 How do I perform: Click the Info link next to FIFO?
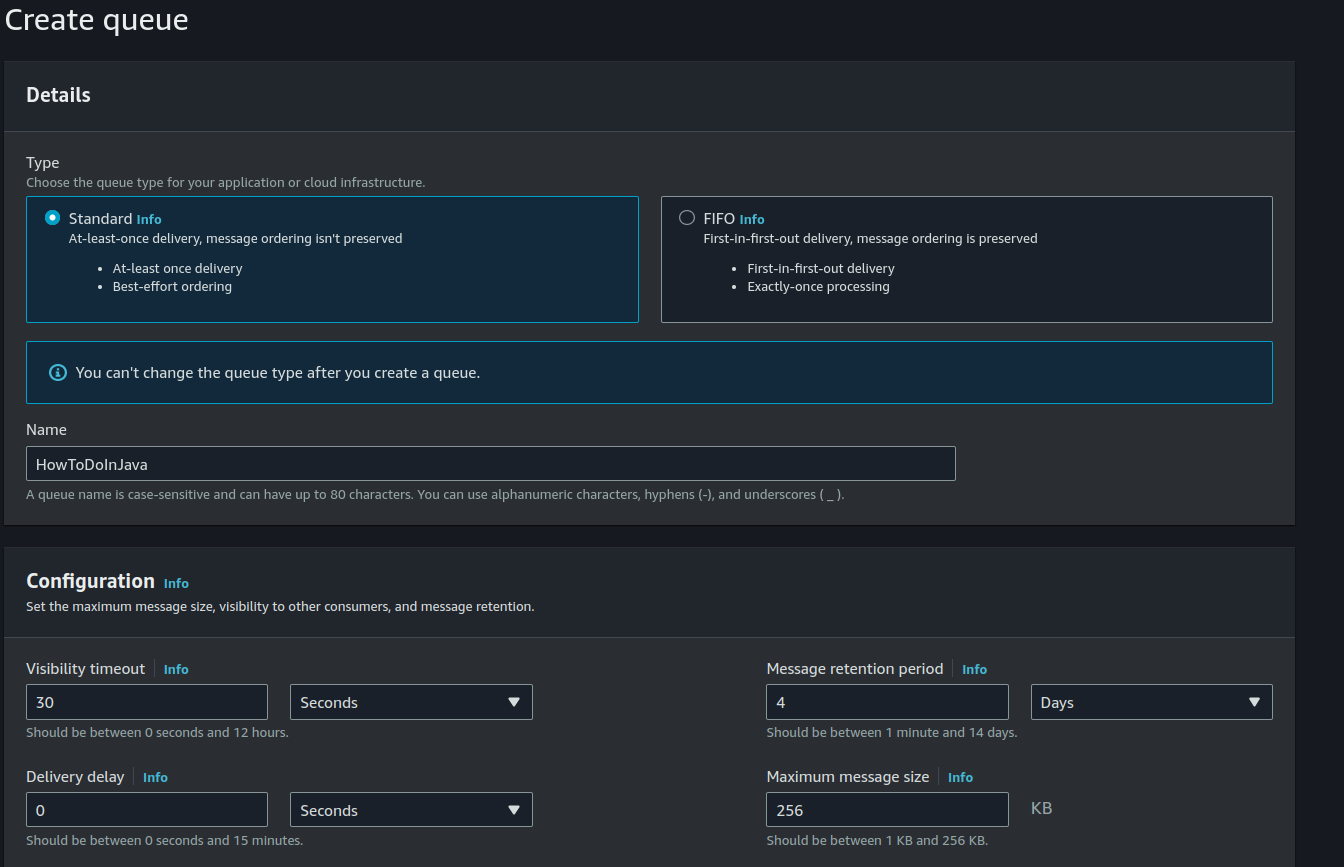(x=751, y=219)
